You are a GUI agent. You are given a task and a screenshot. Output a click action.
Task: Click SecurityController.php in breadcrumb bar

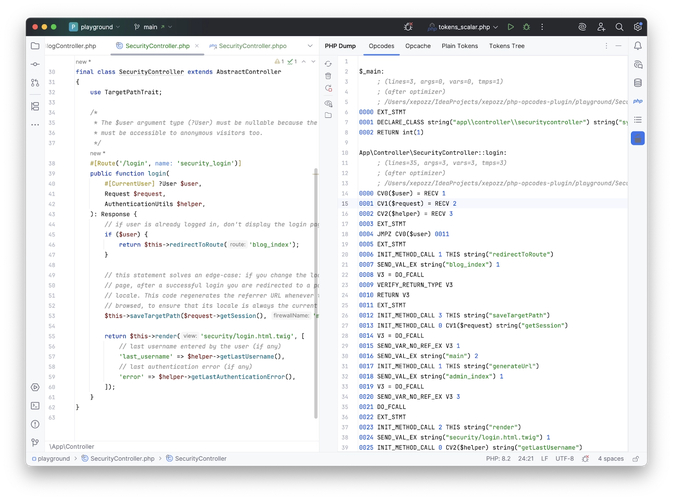pyautogui.click(x=118, y=458)
